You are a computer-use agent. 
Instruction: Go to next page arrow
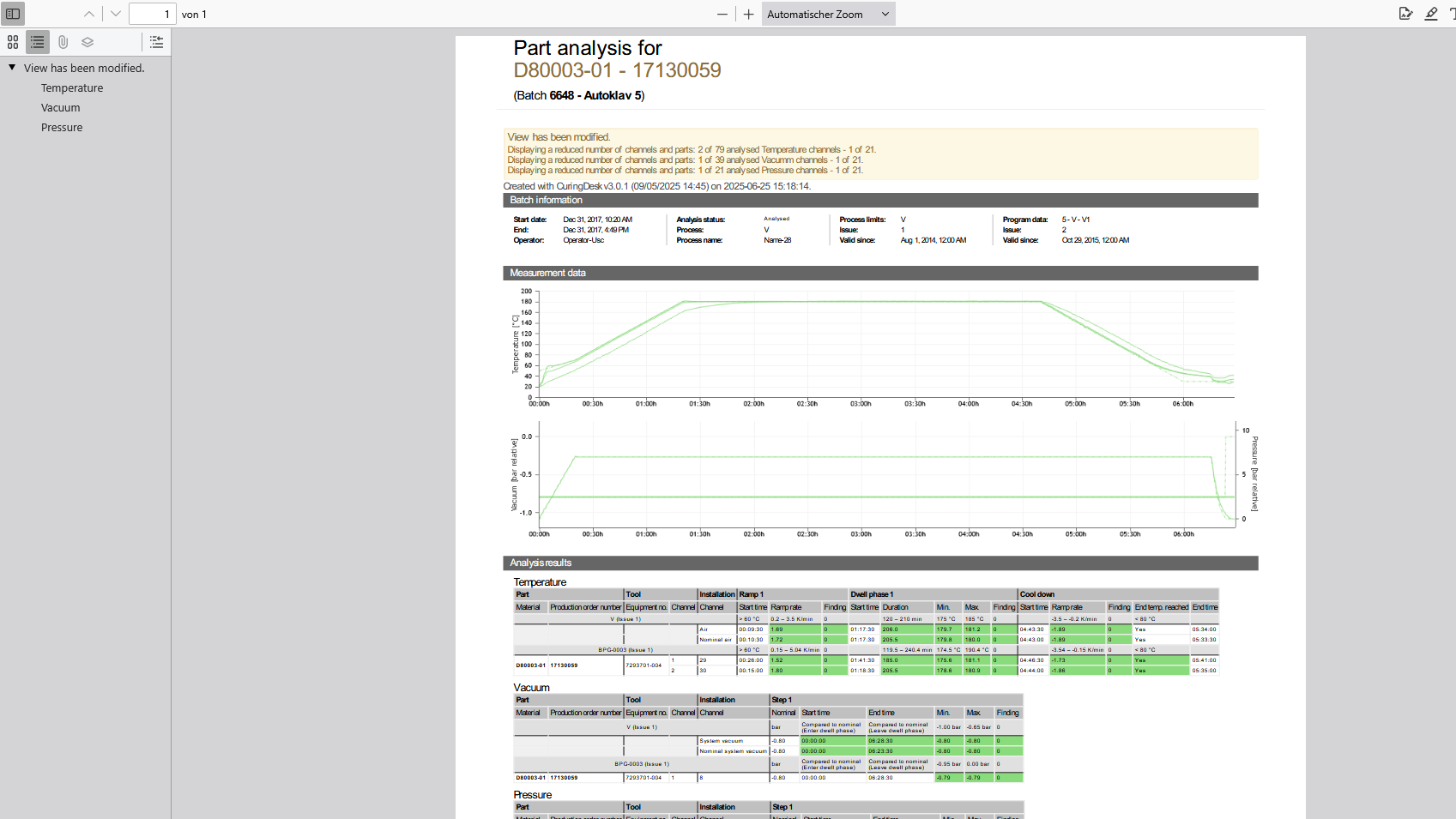coord(116,14)
